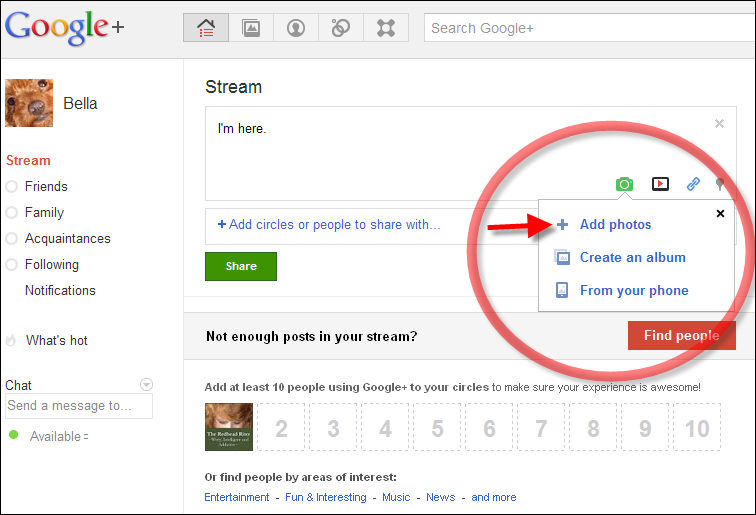Click the Search Google+ field
The width and height of the screenshot is (756, 515).
pos(590,28)
